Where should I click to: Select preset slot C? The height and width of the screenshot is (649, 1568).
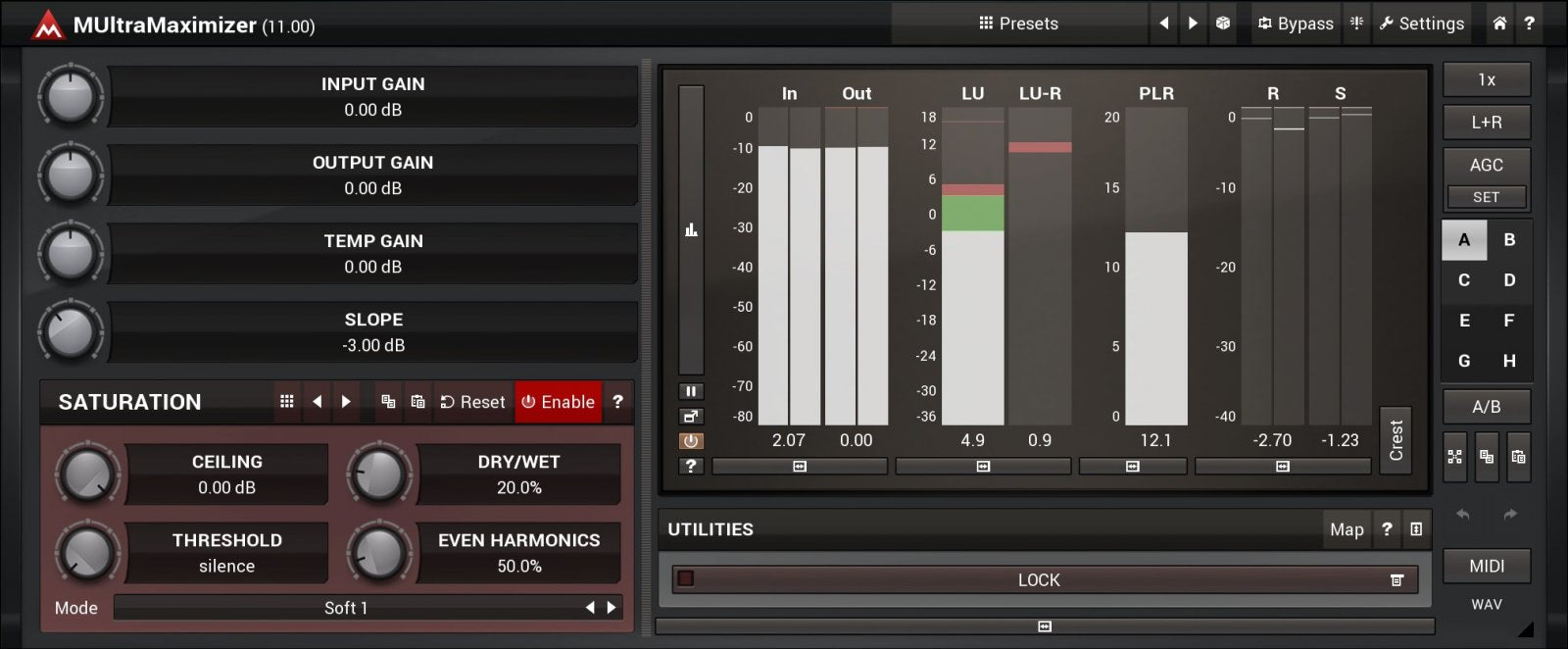(1464, 280)
